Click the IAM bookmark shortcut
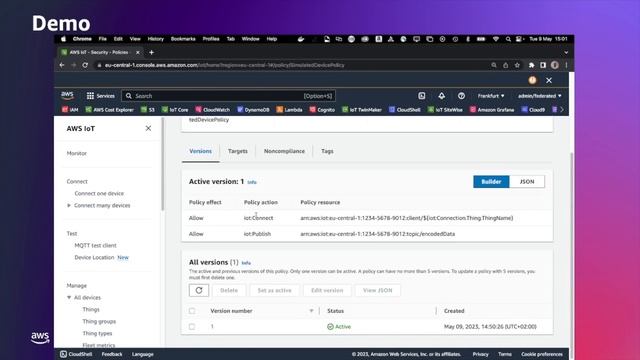Viewport: 640px width, 360px height. coord(70,110)
